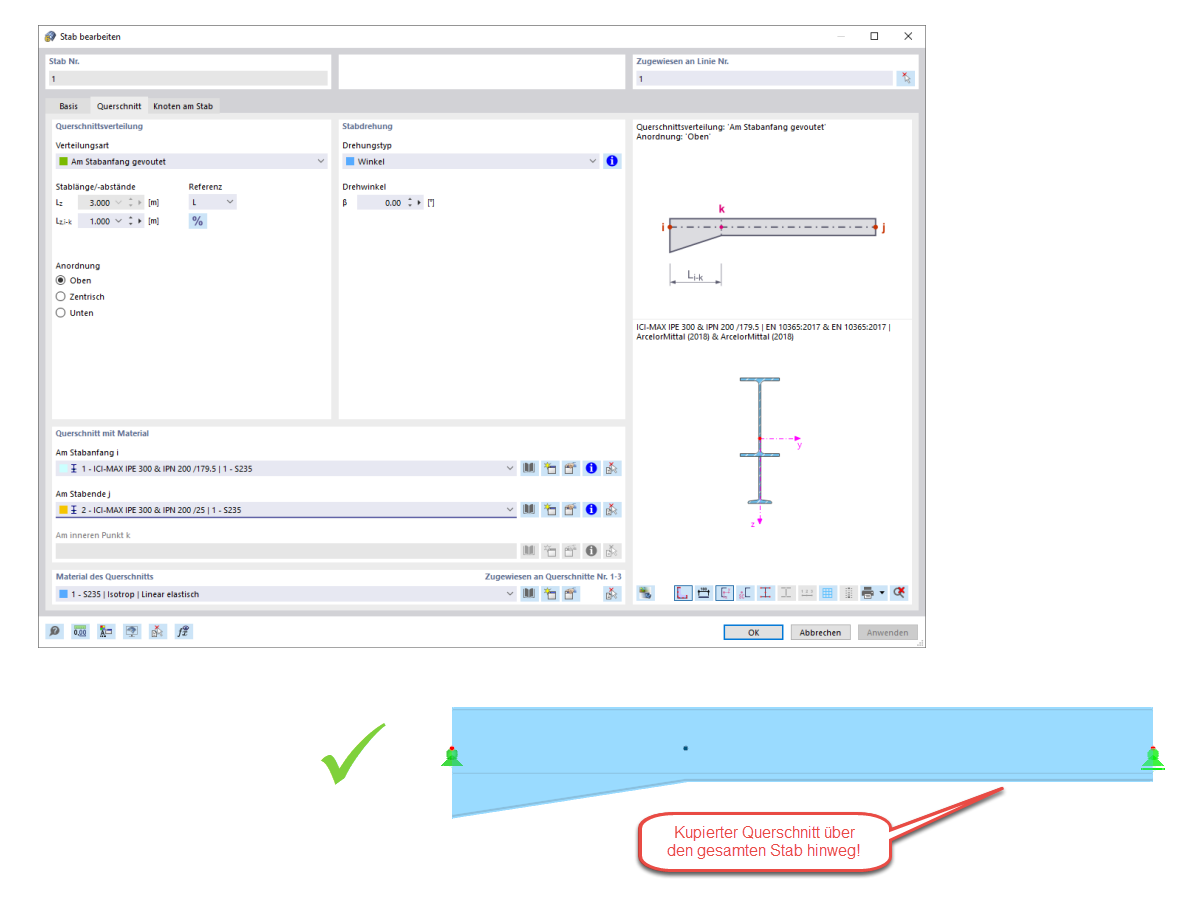This screenshot has width=1200, height=900.
Task: Close the Stab bearbeiten dialog
Action: click(x=907, y=36)
